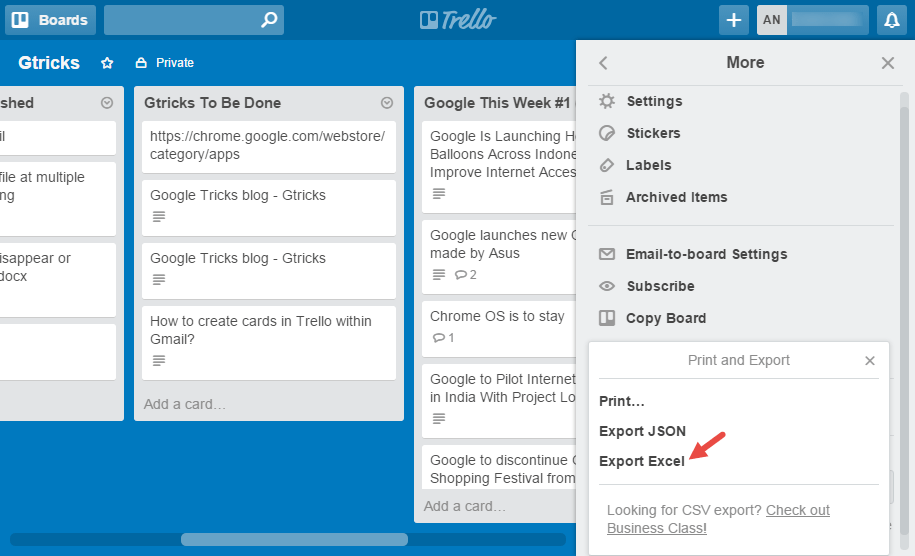Click description icon on Balloons card
915x556 pixels.
(x=439, y=193)
